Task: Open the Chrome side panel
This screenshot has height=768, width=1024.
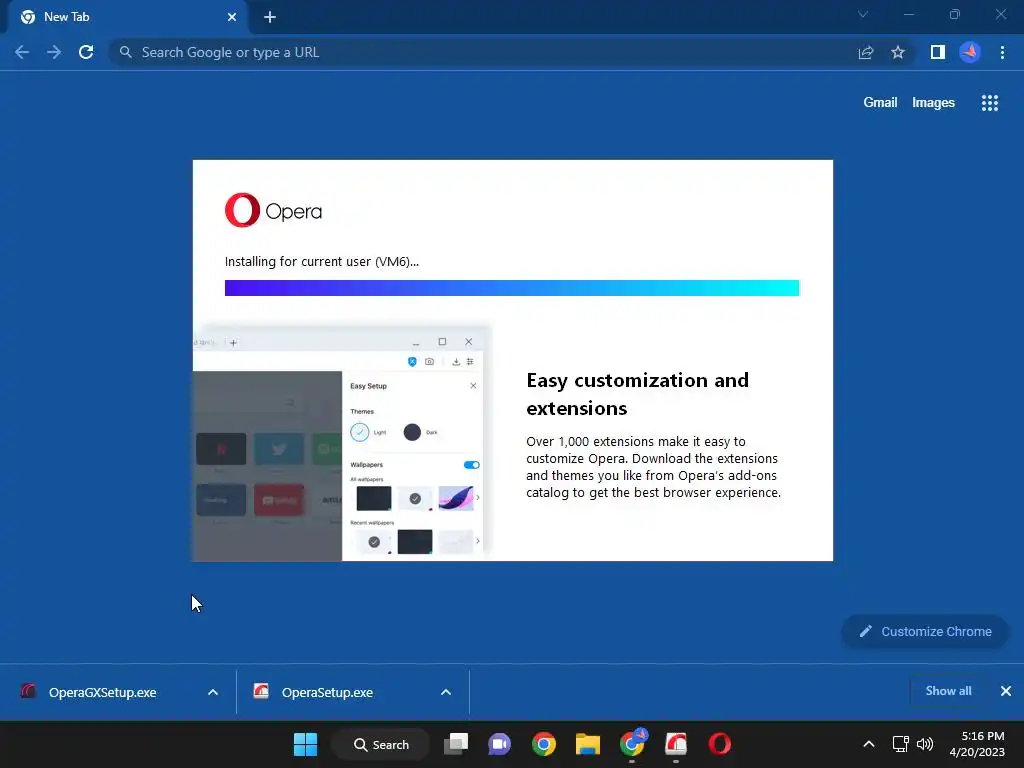Action: (938, 52)
